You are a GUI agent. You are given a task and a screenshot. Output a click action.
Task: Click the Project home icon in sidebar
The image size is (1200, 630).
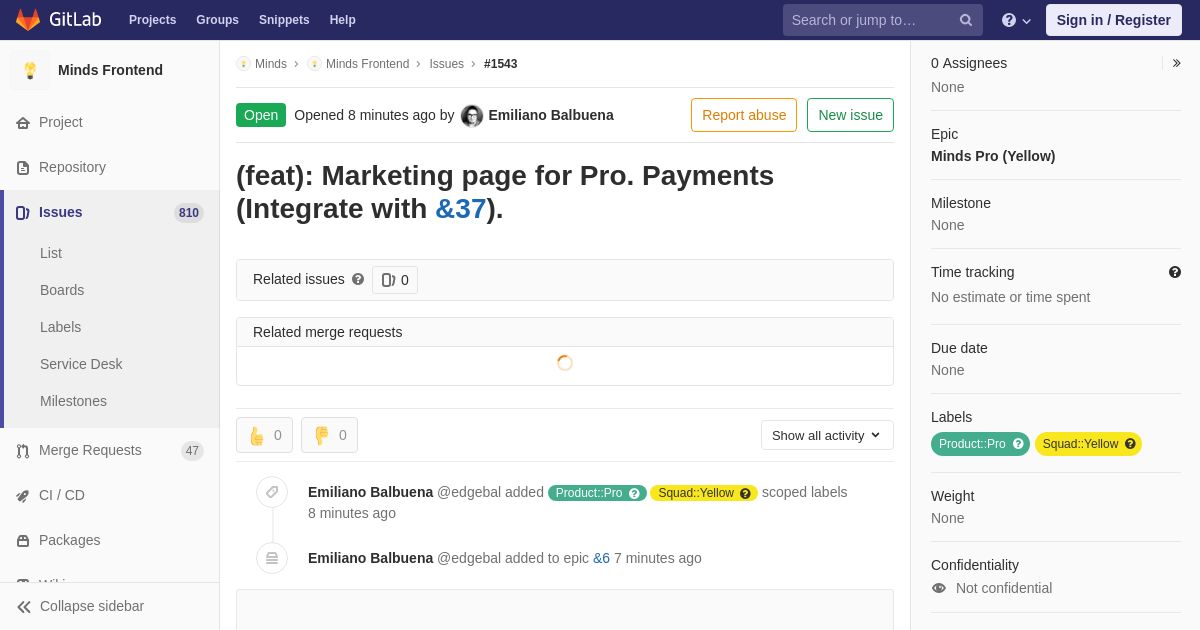(23, 123)
